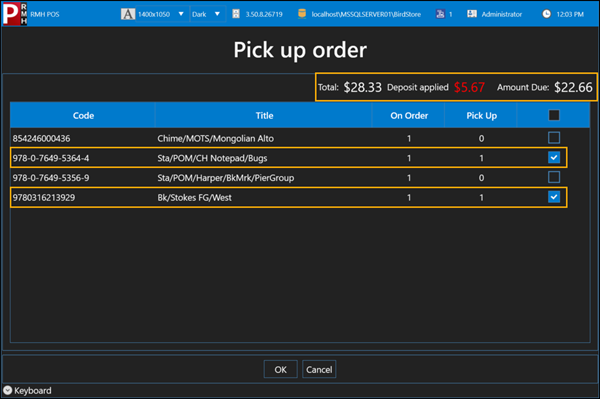The height and width of the screenshot is (399, 600).
Task: Uncheck the Bk/Stokes FG/West checkbox
Action: point(554,197)
